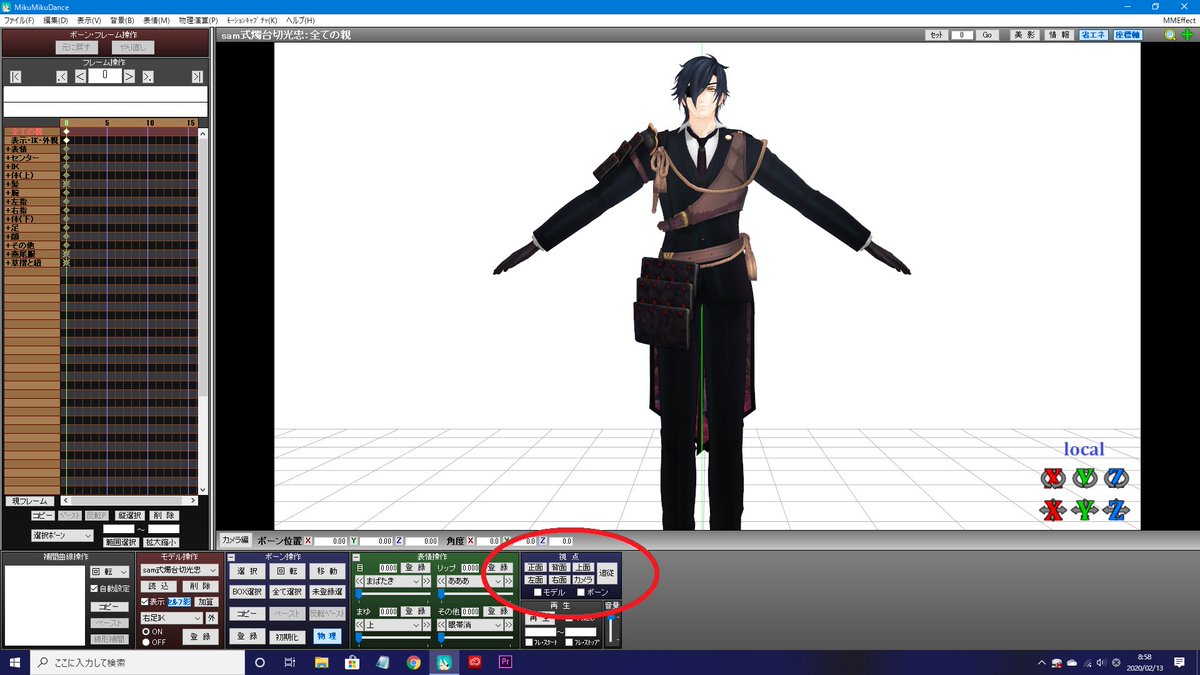1200x675 pixels.
Task: Open the 選択ボーン dropdown
Action: point(62,536)
